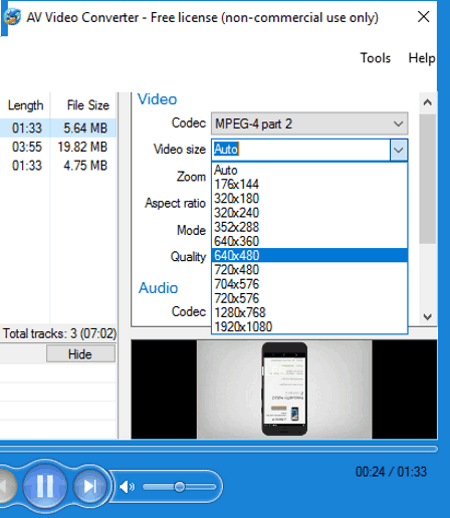Expand the Codec MPEG-4 part 2 dropdown
The image size is (450, 518).
309,124
